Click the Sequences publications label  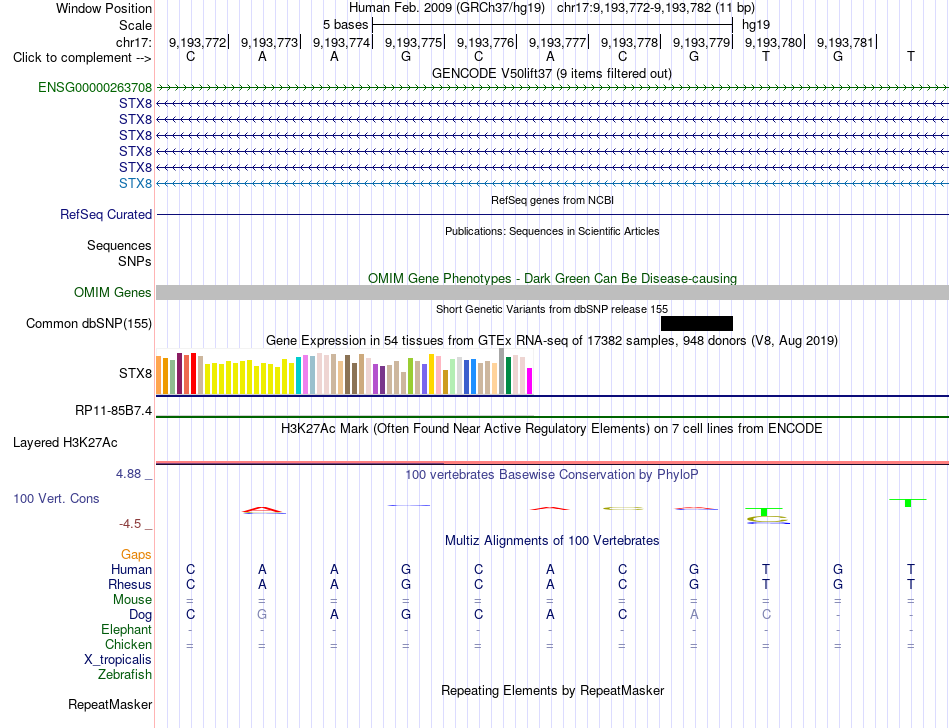[119, 245]
